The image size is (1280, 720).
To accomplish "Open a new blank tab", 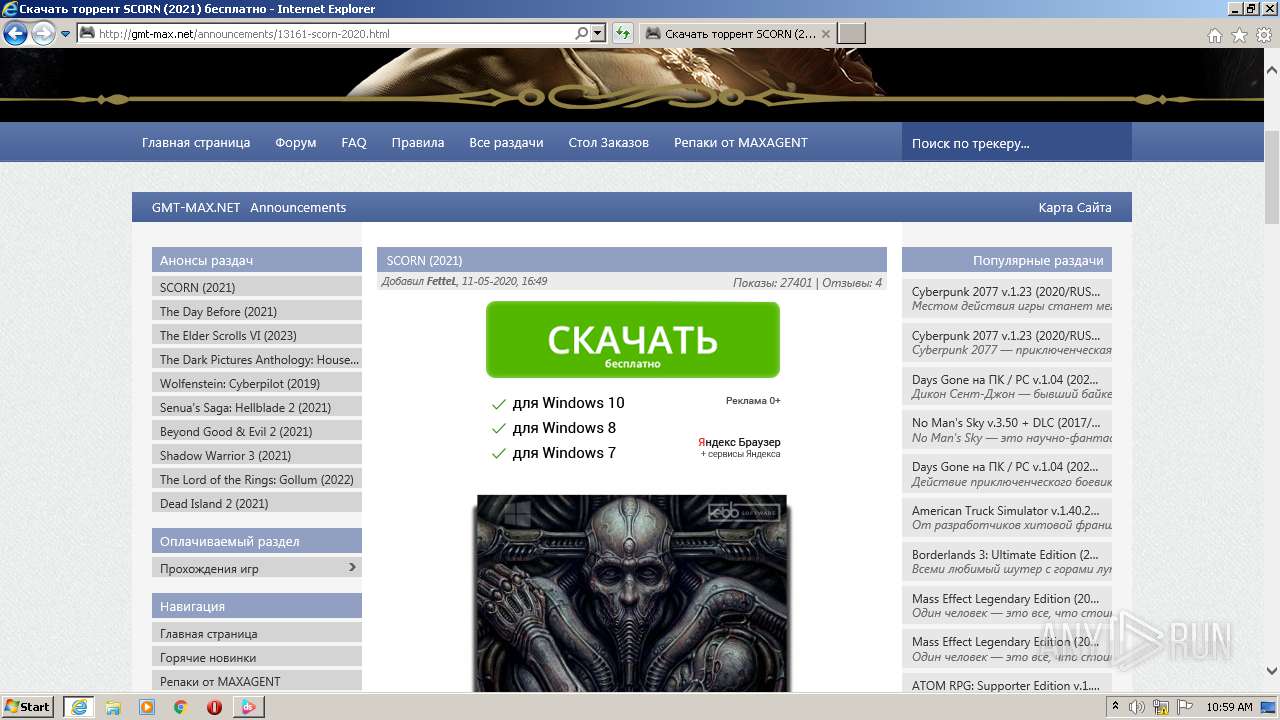I will tap(851, 34).
